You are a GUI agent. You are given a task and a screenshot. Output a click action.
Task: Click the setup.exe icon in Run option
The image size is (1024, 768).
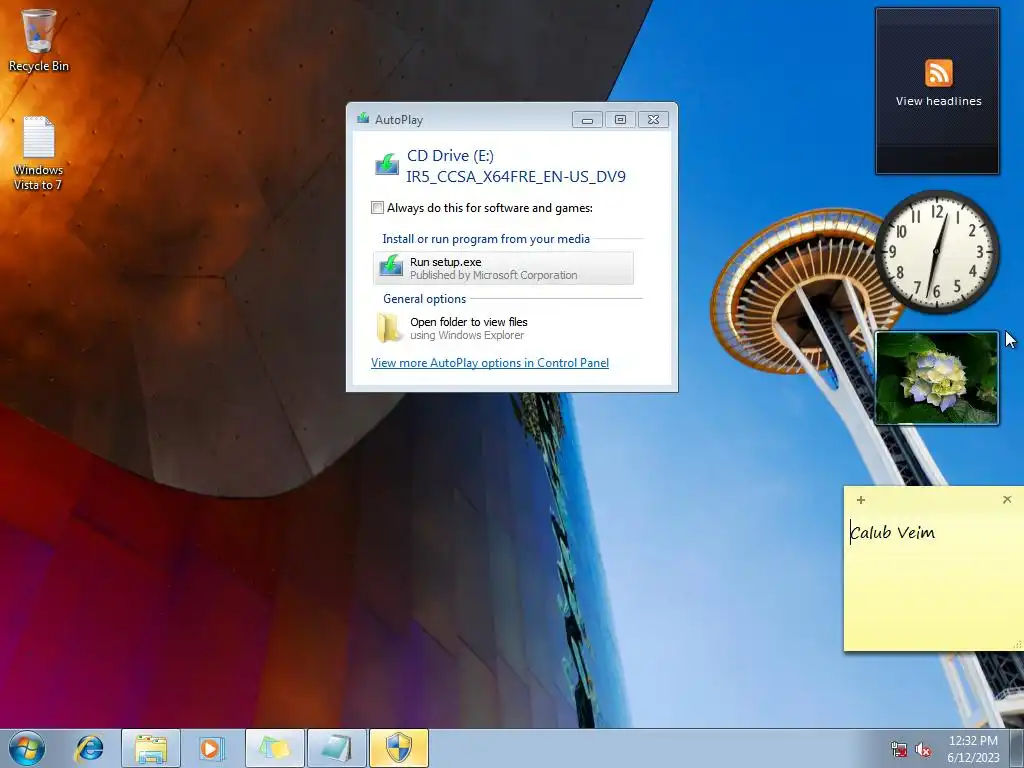(391, 266)
